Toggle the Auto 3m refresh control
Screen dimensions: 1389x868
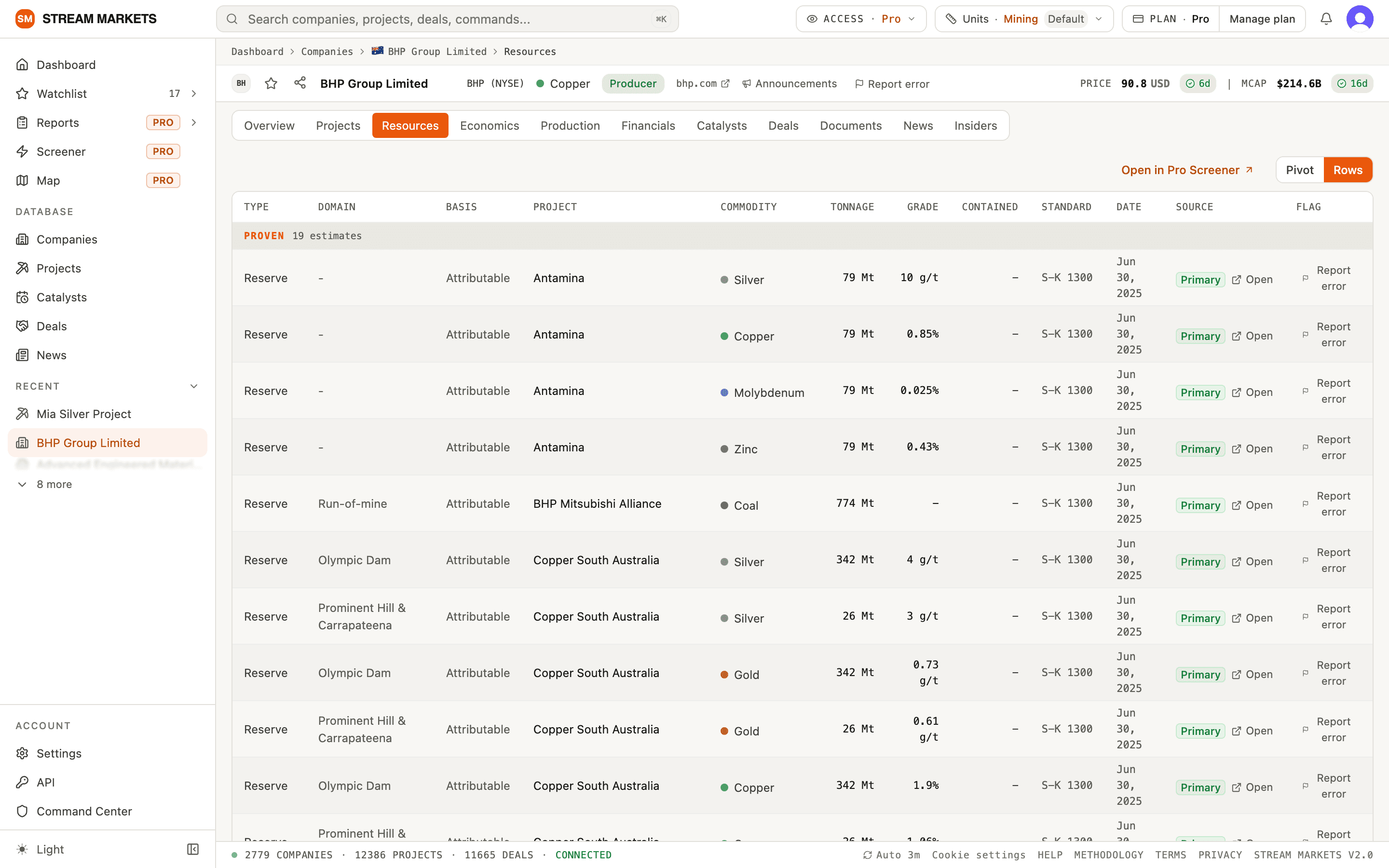click(891, 855)
